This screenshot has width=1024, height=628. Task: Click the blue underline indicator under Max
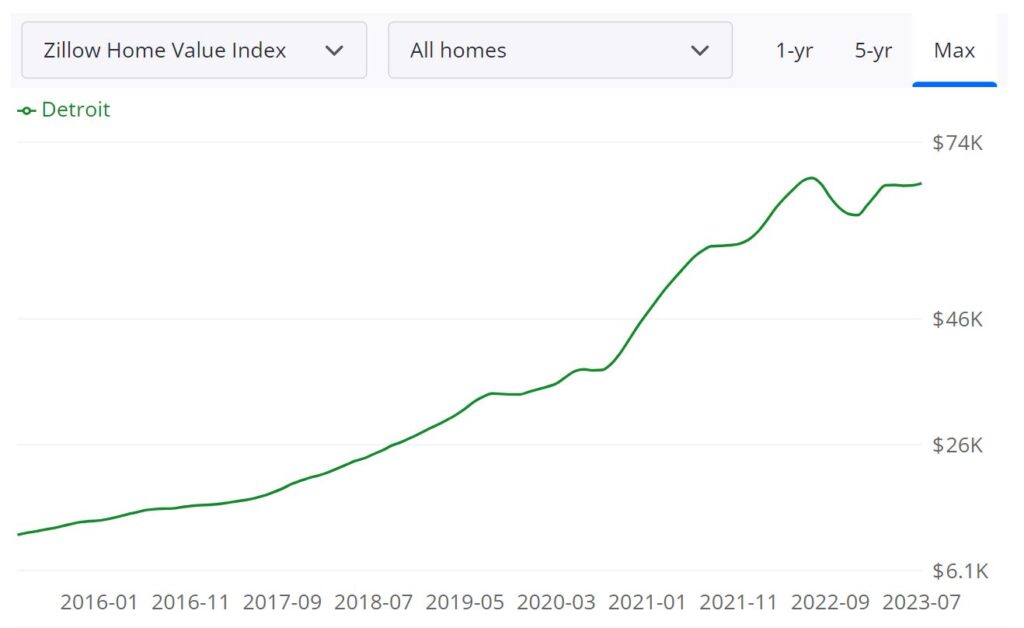pyautogui.click(x=955, y=85)
